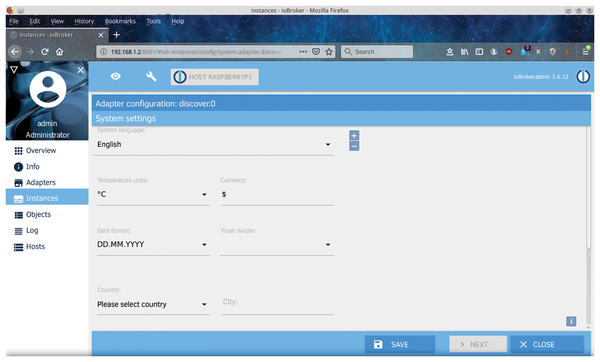600x362 pixels.
Task: Click the Firefox account icon
Action: pos(494,52)
